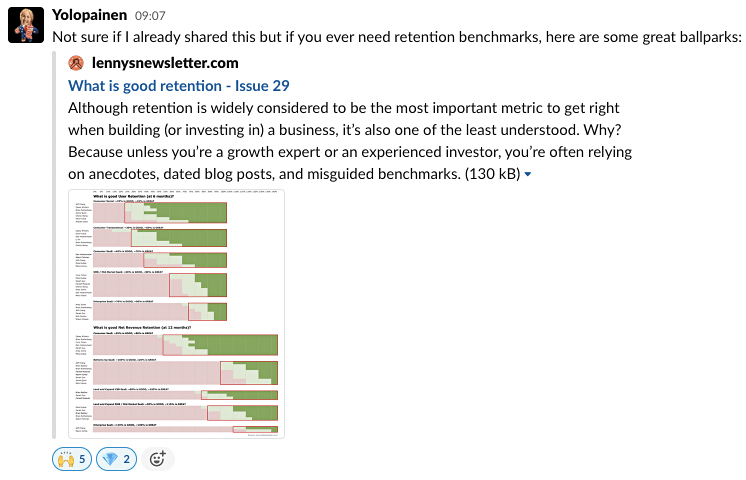Open Yolopainen's profile avatar picture
This screenshot has height=480, width=746.
click(26, 25)
